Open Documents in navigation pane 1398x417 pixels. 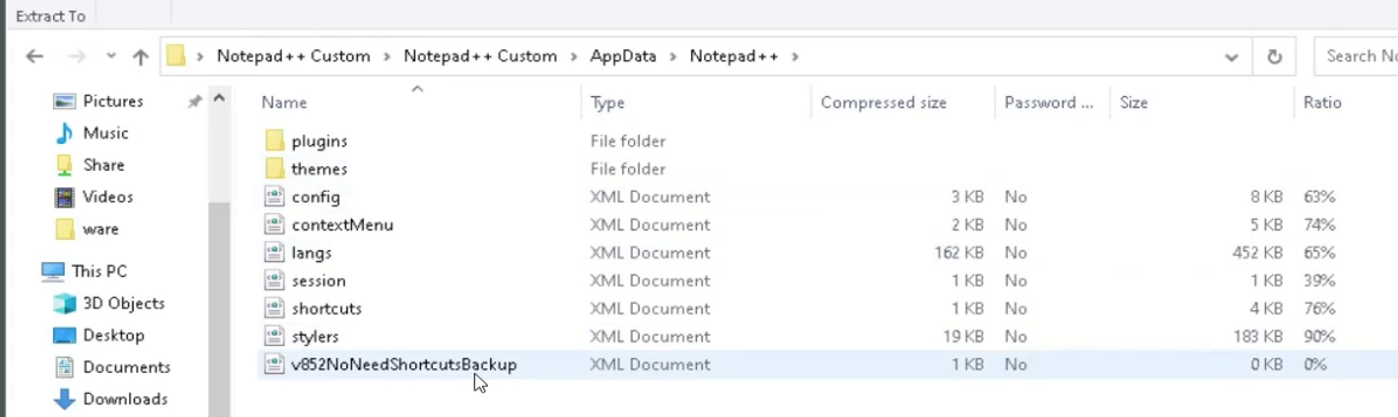coord(126,367)
